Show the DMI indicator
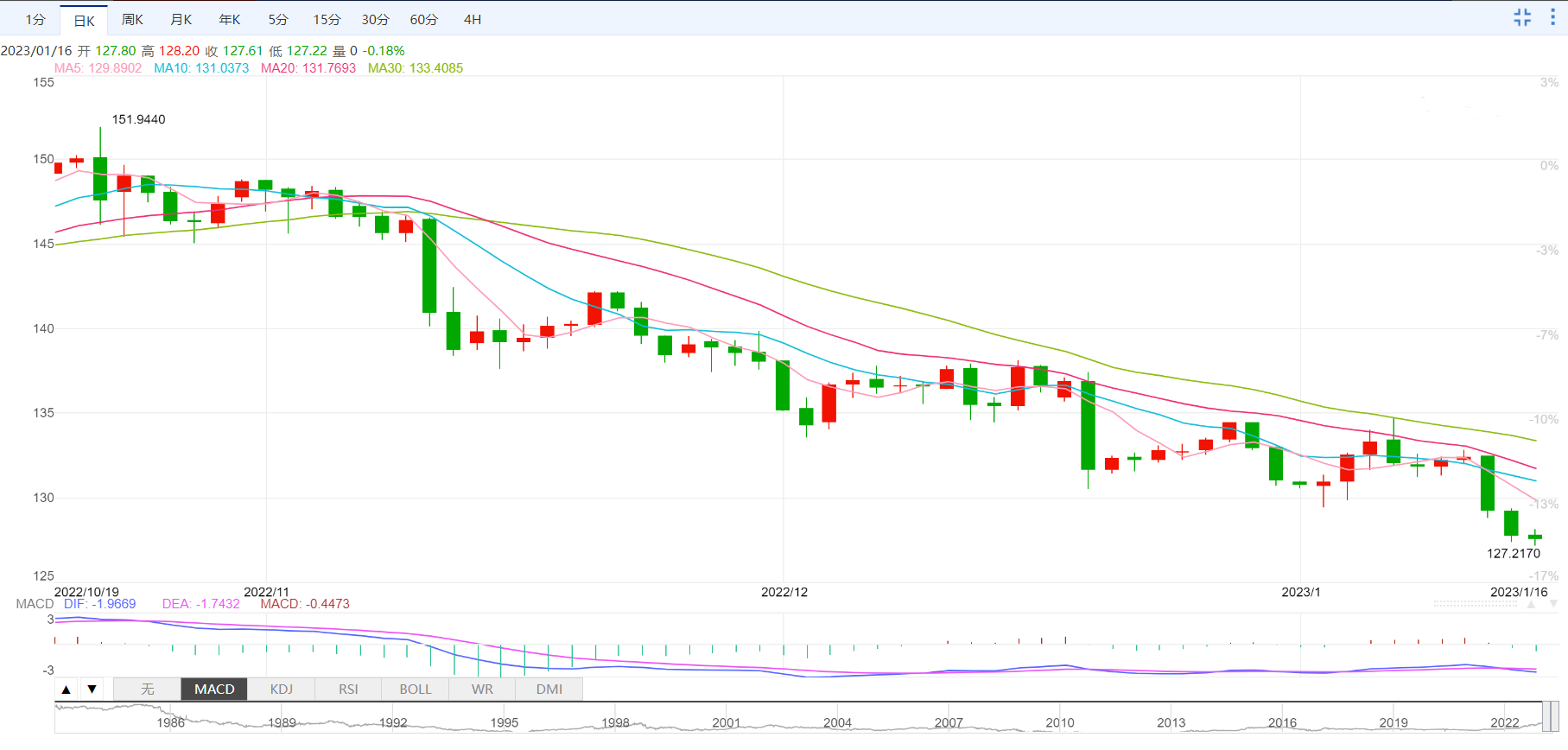Screen dimensions: 1568x750 pyautogui.click(x=549, y=690)
